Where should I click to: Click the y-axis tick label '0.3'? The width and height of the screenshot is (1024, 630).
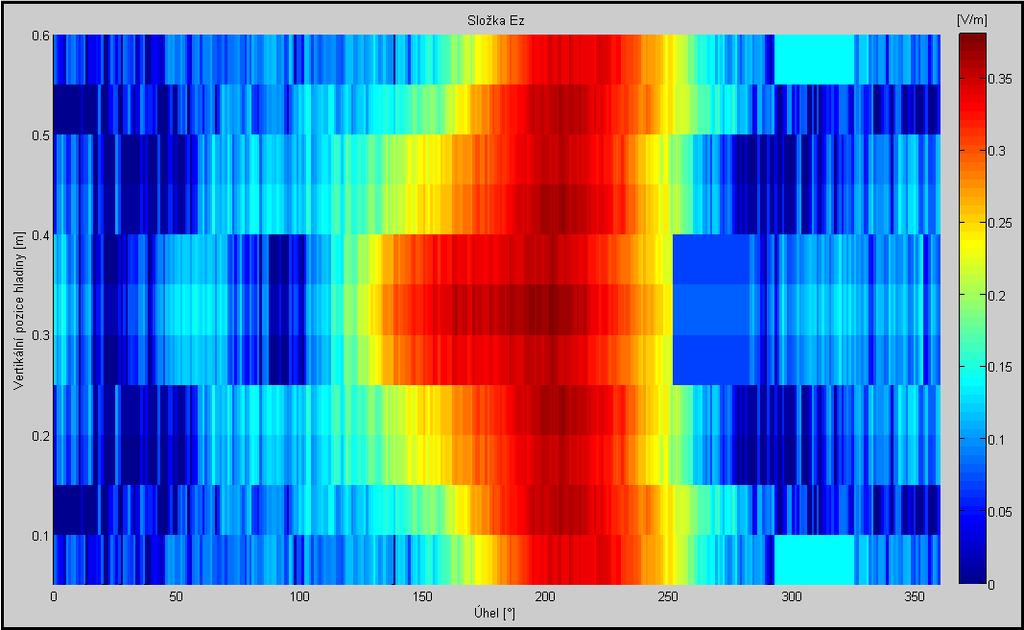(40, 336)
